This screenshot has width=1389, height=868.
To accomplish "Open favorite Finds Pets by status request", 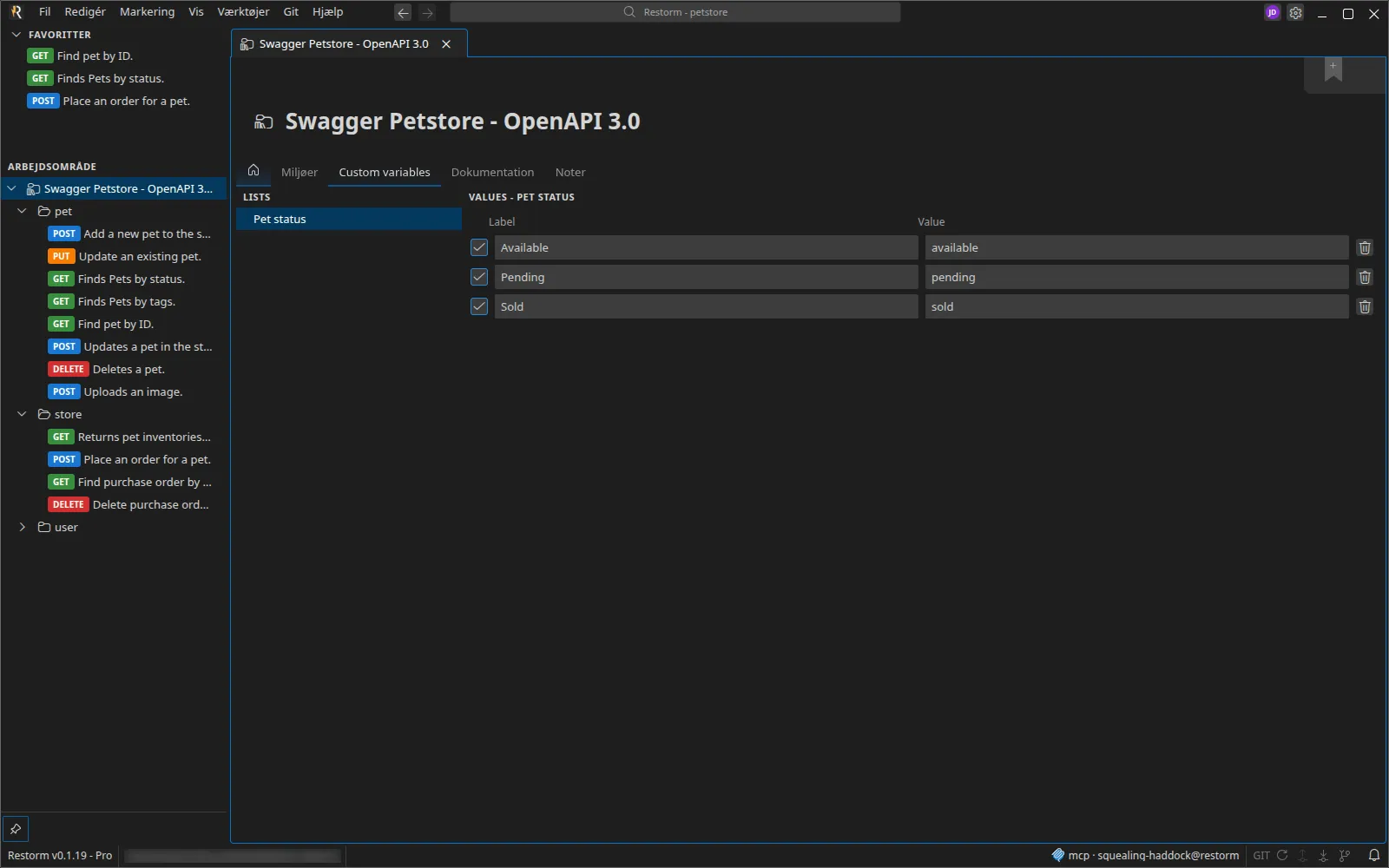I will coord(114,78).
